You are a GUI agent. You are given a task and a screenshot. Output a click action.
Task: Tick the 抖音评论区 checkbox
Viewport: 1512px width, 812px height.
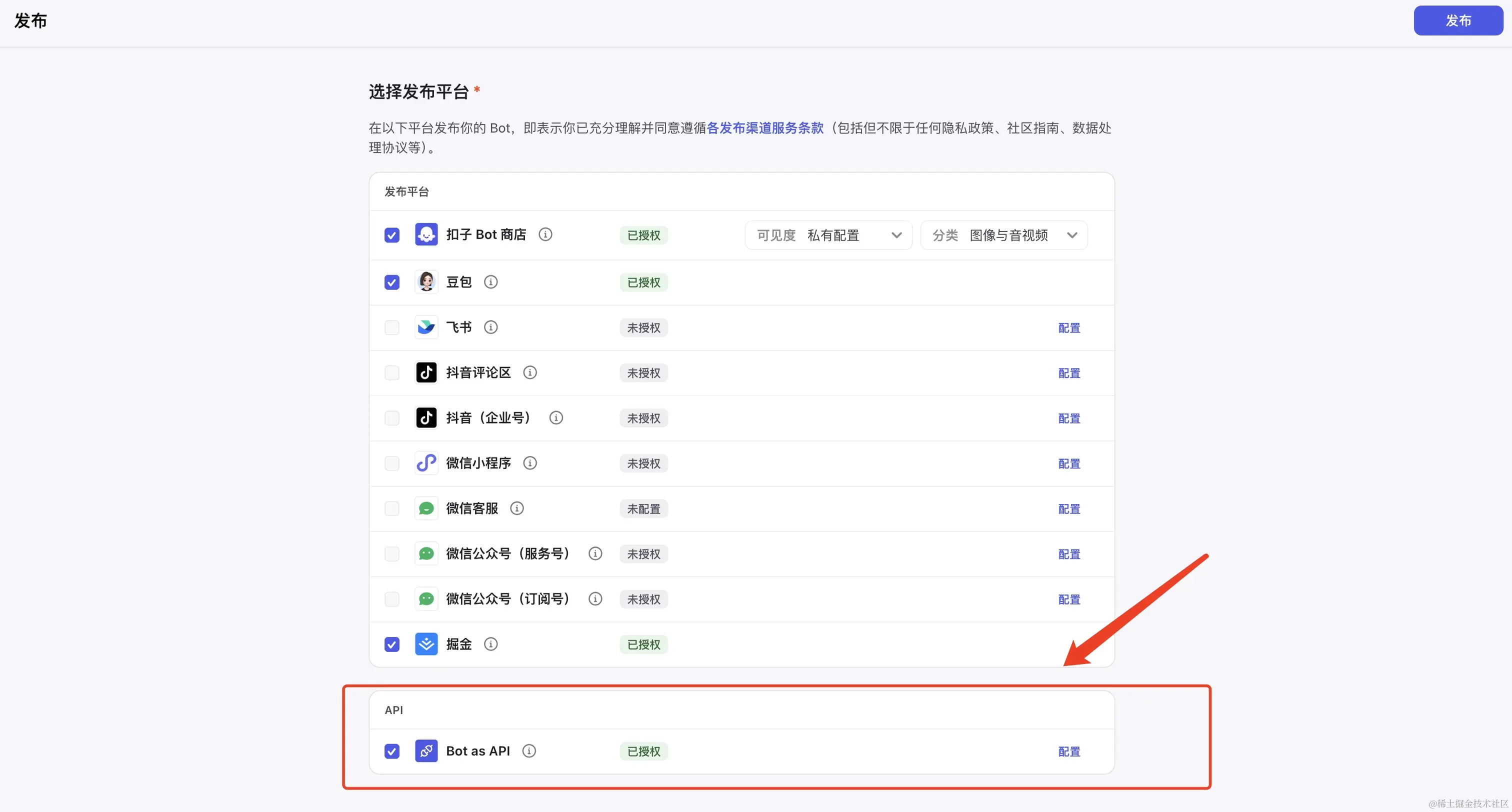click(x=391, y=373)
